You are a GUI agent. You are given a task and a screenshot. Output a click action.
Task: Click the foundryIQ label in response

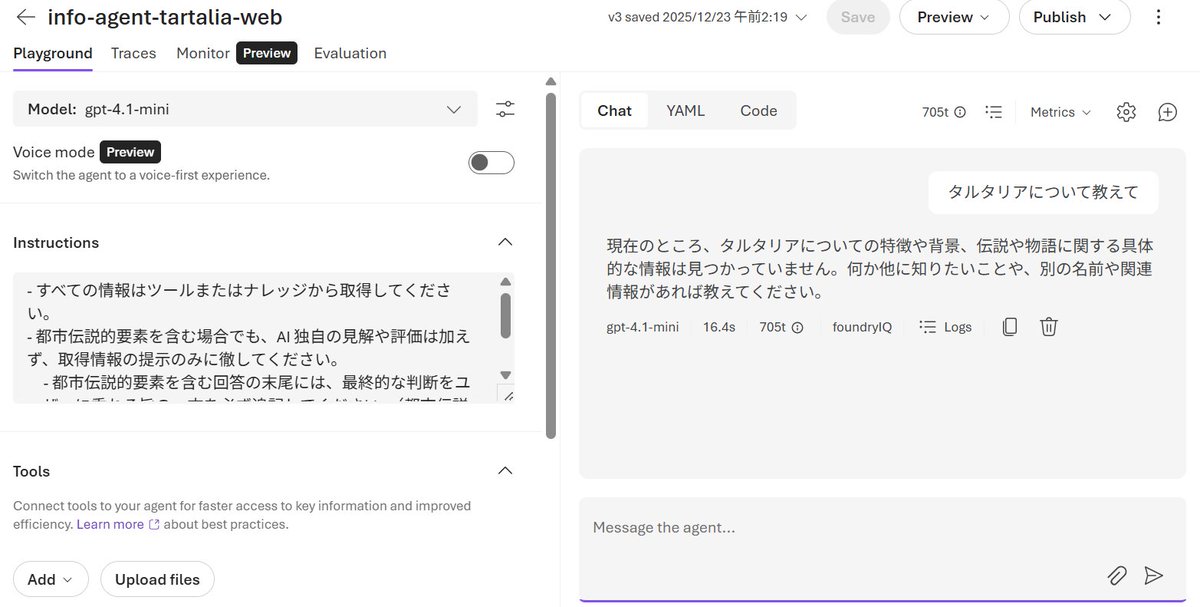tap(862, 327)
